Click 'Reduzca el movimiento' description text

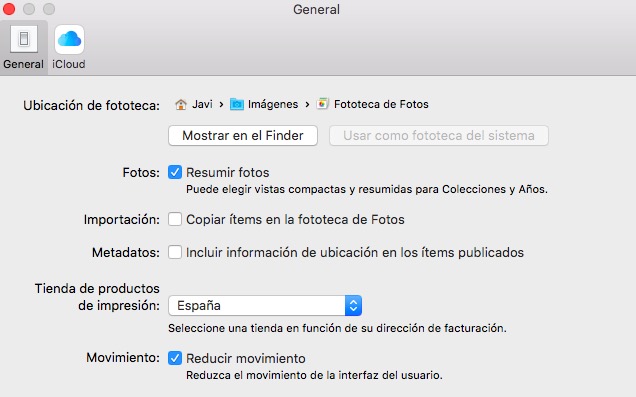[x=314, y=375]
